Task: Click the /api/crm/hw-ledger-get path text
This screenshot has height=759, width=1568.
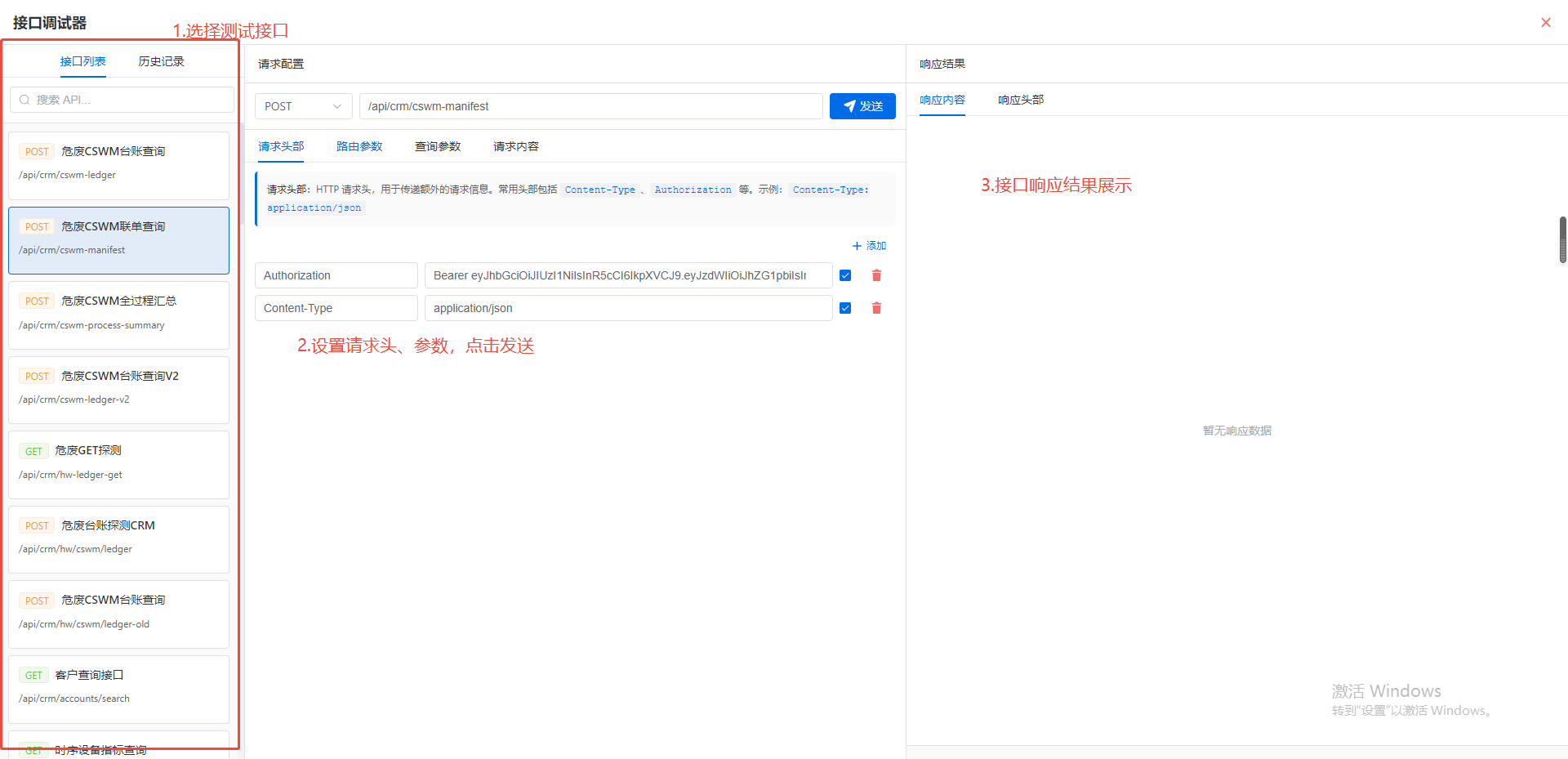Action: tap(70, 475)
